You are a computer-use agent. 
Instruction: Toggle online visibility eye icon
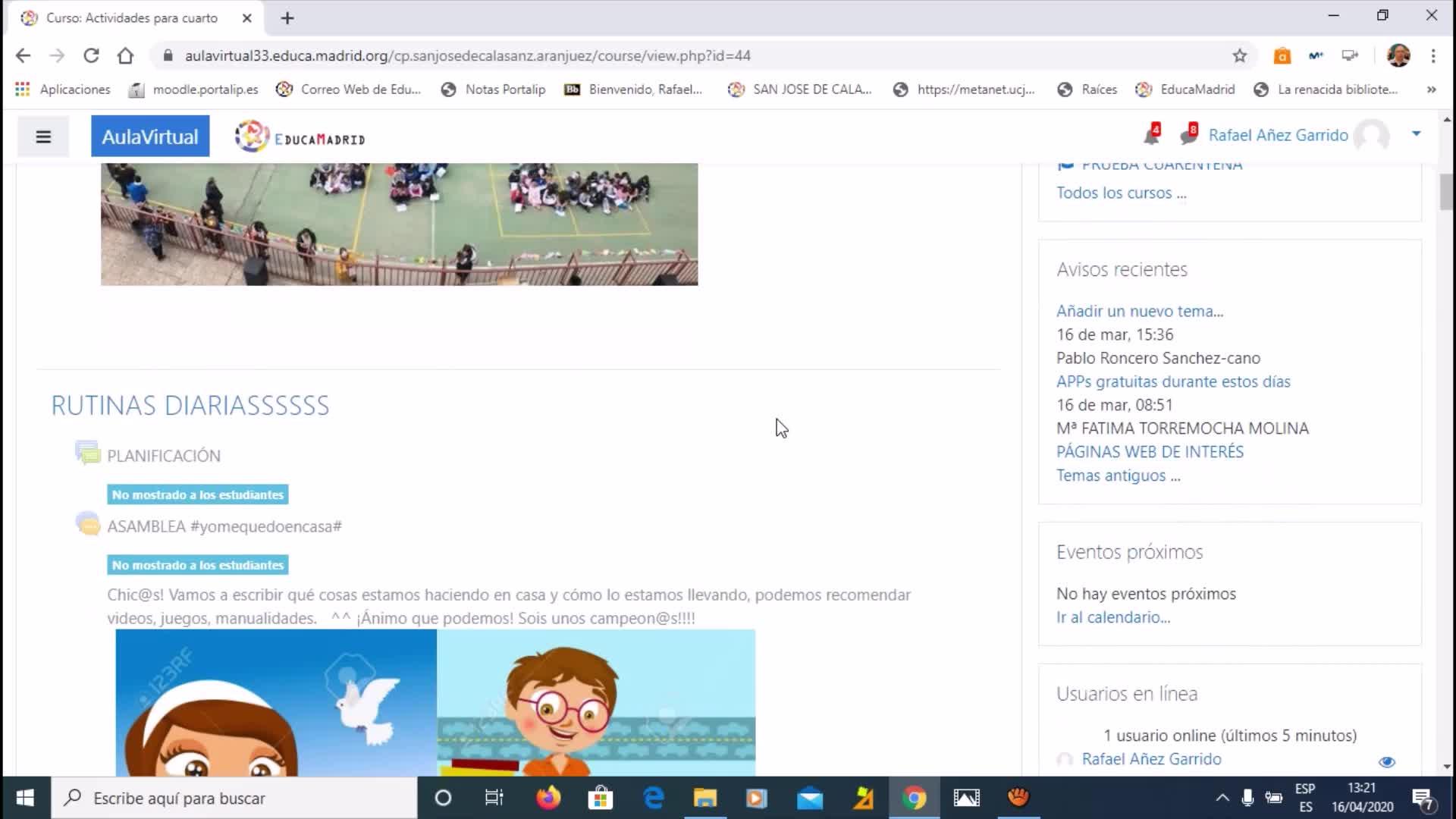click(x=1386, y=761)
